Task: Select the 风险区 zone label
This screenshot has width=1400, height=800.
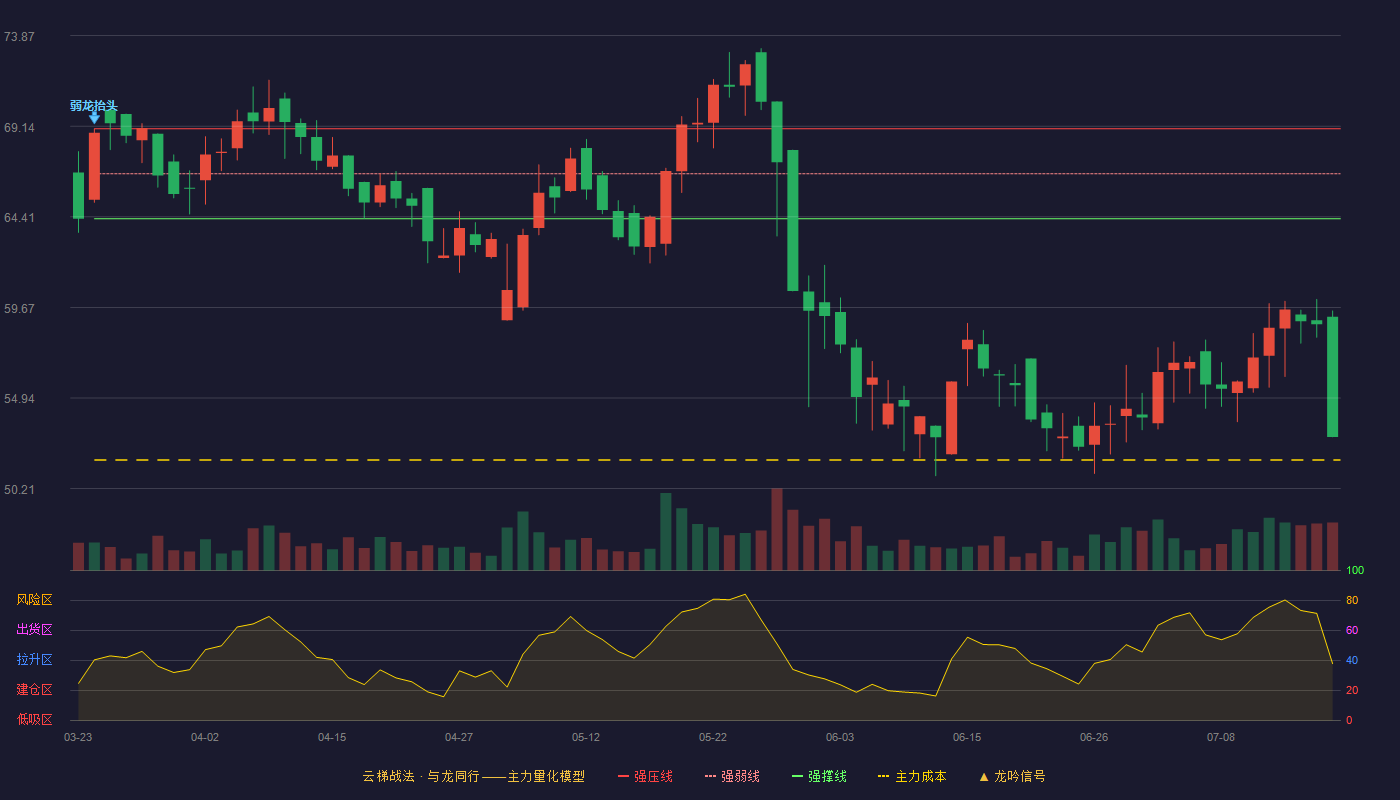Action: tap(34, 600)
